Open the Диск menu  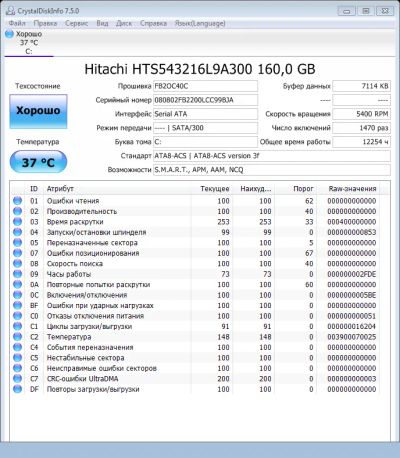coord(124,23)
